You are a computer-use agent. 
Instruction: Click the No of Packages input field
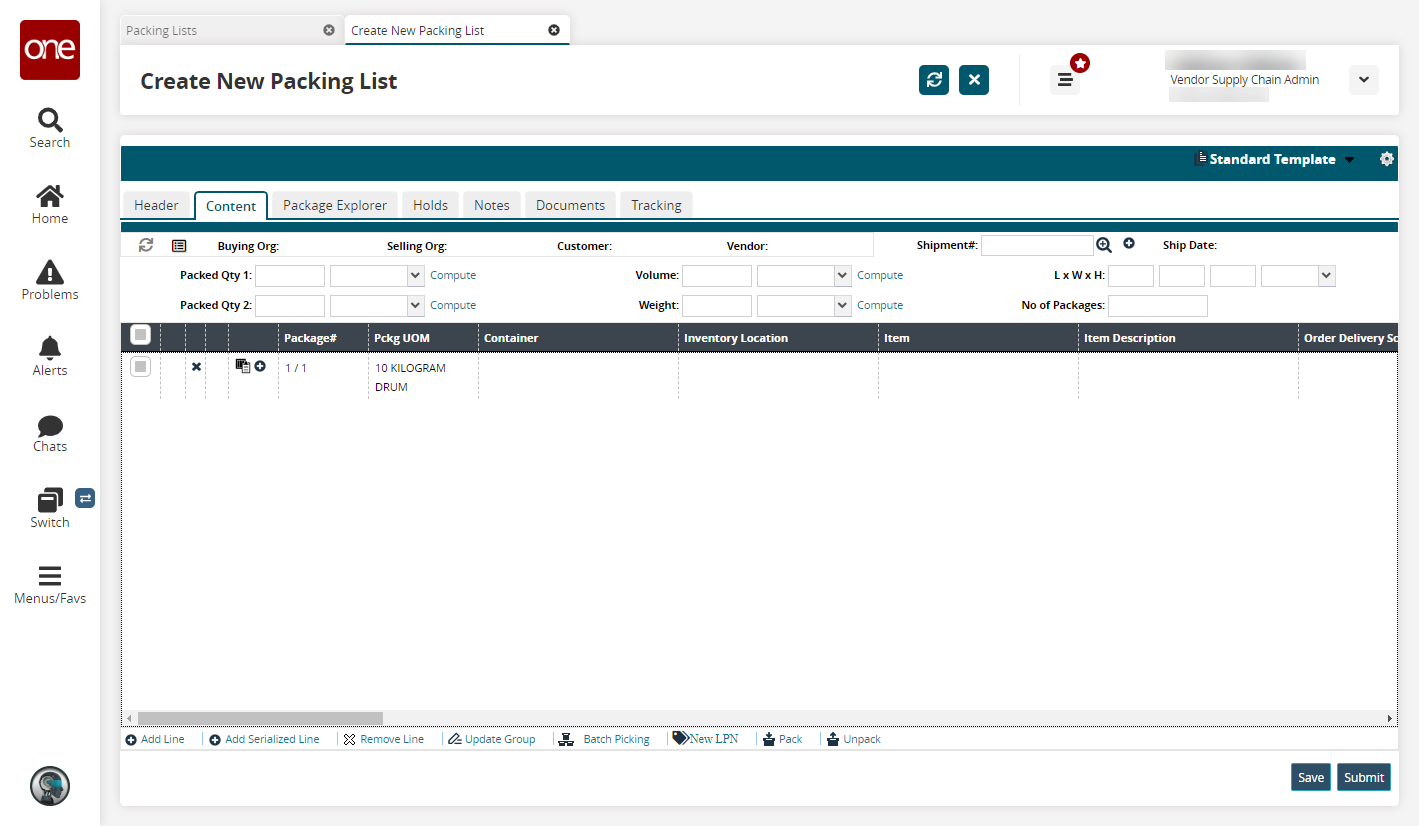point(1157,305)
